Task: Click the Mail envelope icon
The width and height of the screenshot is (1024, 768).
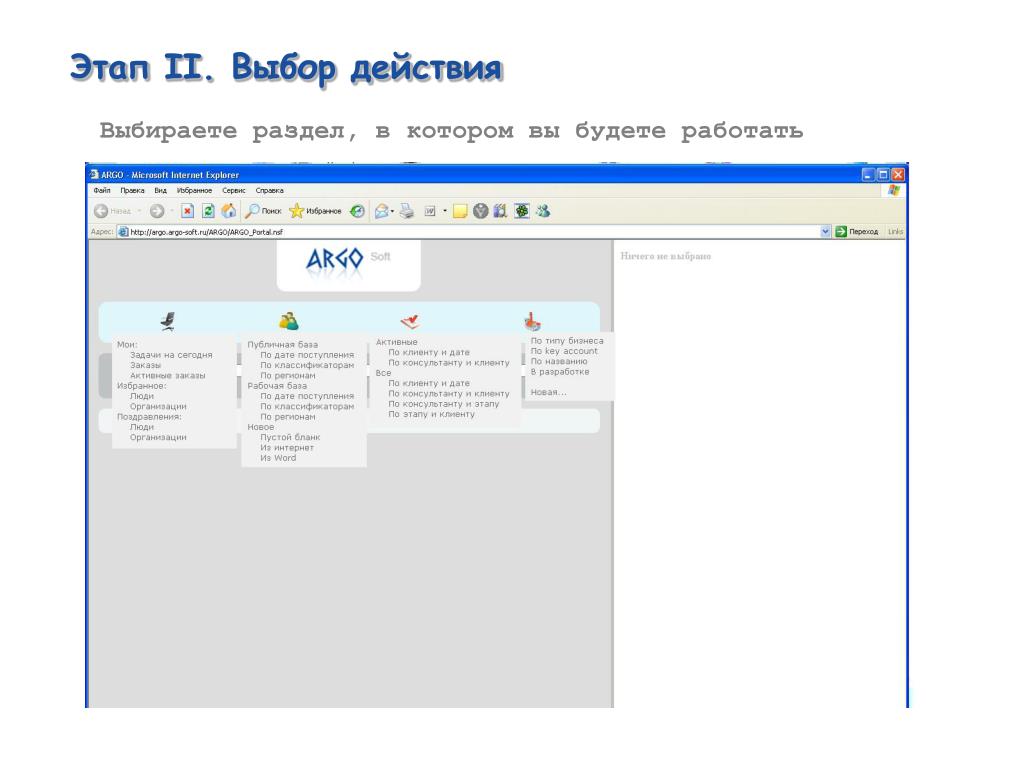Action: (x=381, y=211)
